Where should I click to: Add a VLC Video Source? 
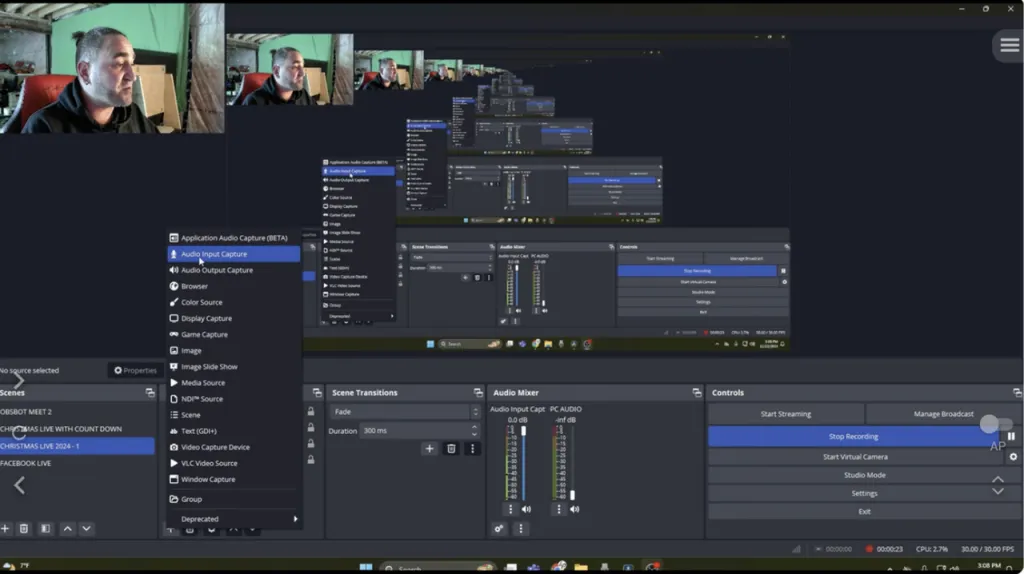pos(233,463)
